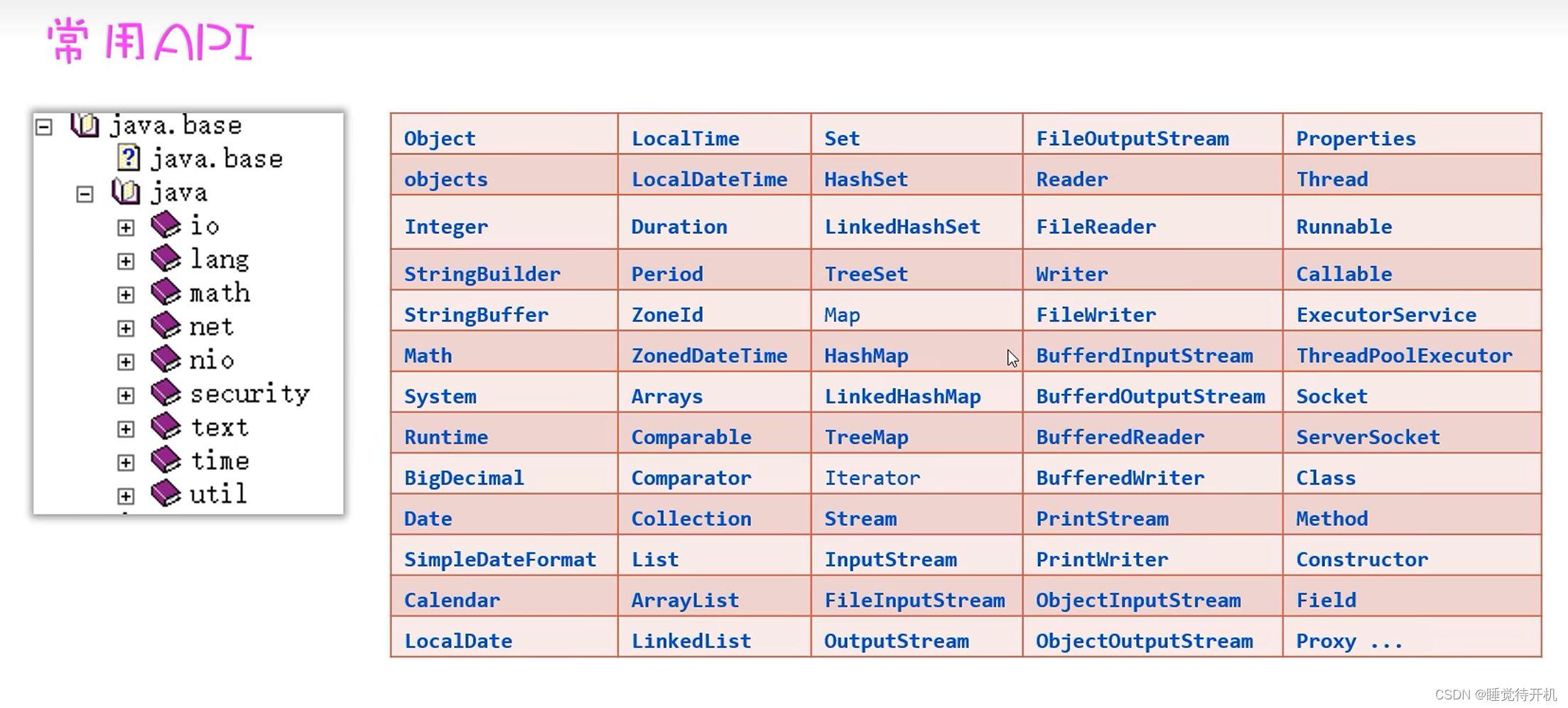Click the question-mark icon beside java.base
1568x708 pixels.
tap(128, 158)
